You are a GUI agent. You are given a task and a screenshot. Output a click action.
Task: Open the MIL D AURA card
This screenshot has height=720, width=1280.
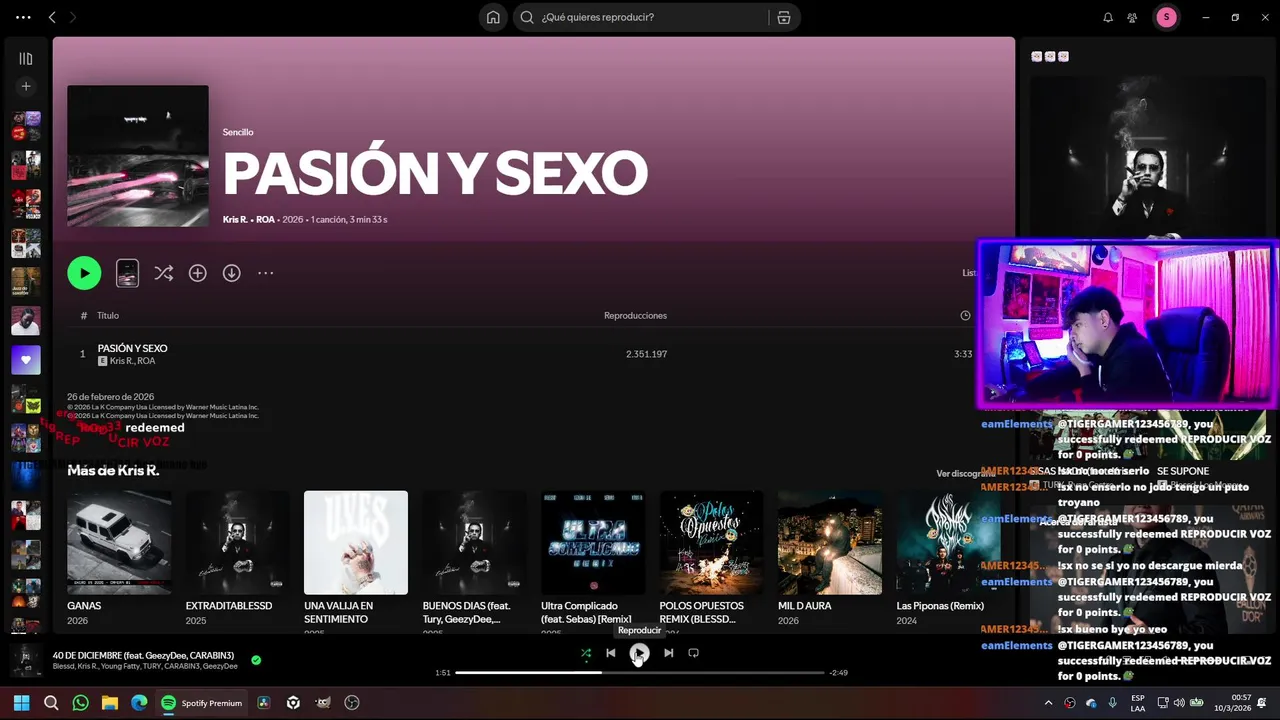tap(830, 556)
